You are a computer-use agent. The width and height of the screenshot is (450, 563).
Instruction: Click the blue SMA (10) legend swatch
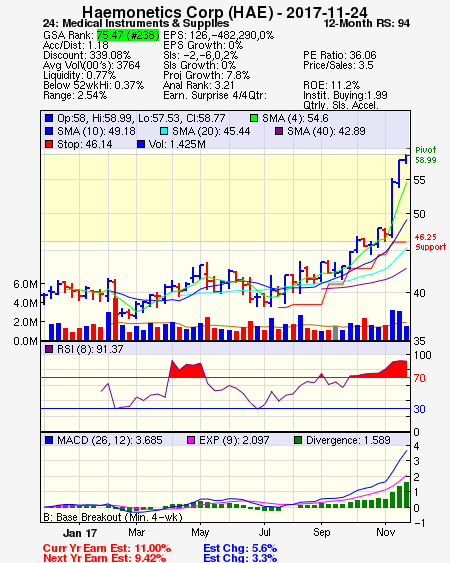click(49, 131)
